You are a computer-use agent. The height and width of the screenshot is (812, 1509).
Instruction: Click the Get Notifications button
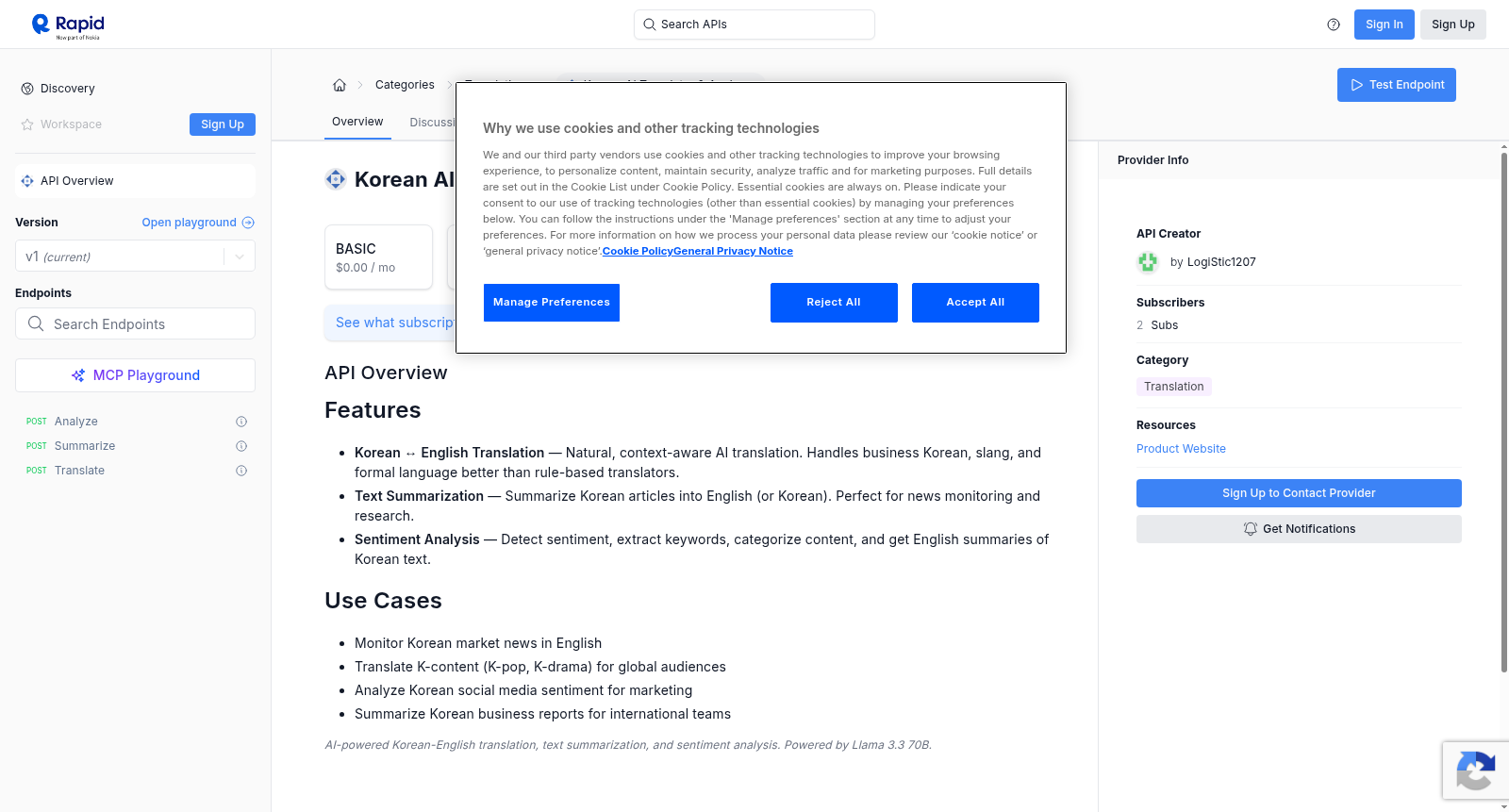tap(1299, 529)
